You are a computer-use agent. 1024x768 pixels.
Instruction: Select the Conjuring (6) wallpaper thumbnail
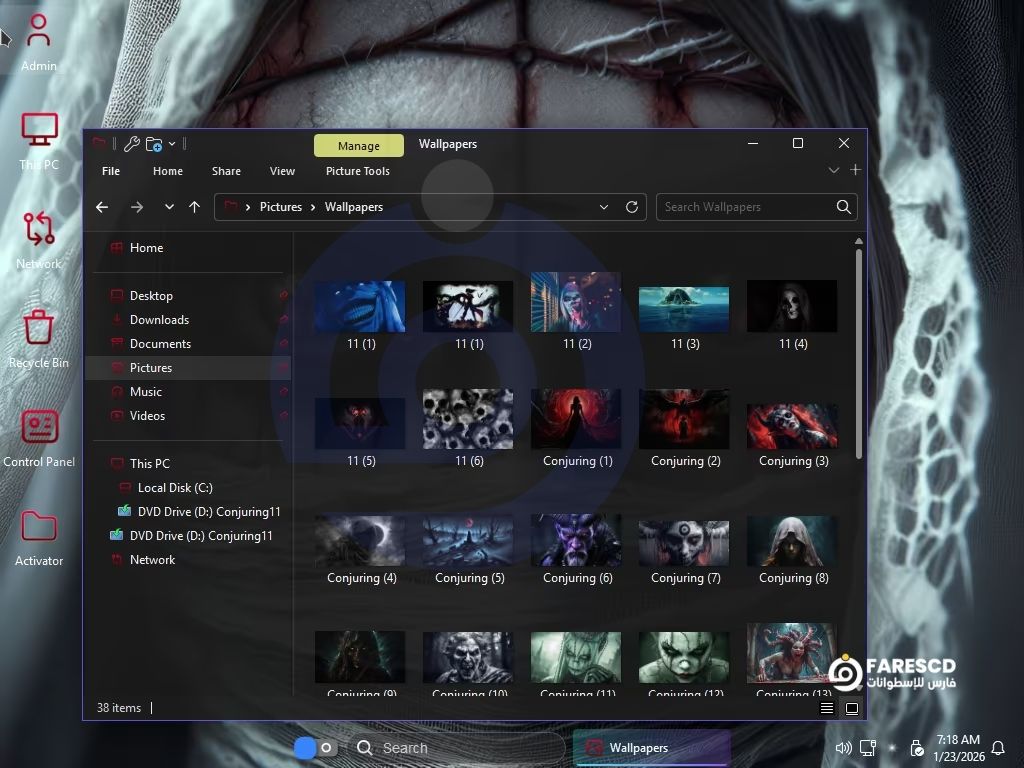(x=576, y=541)
